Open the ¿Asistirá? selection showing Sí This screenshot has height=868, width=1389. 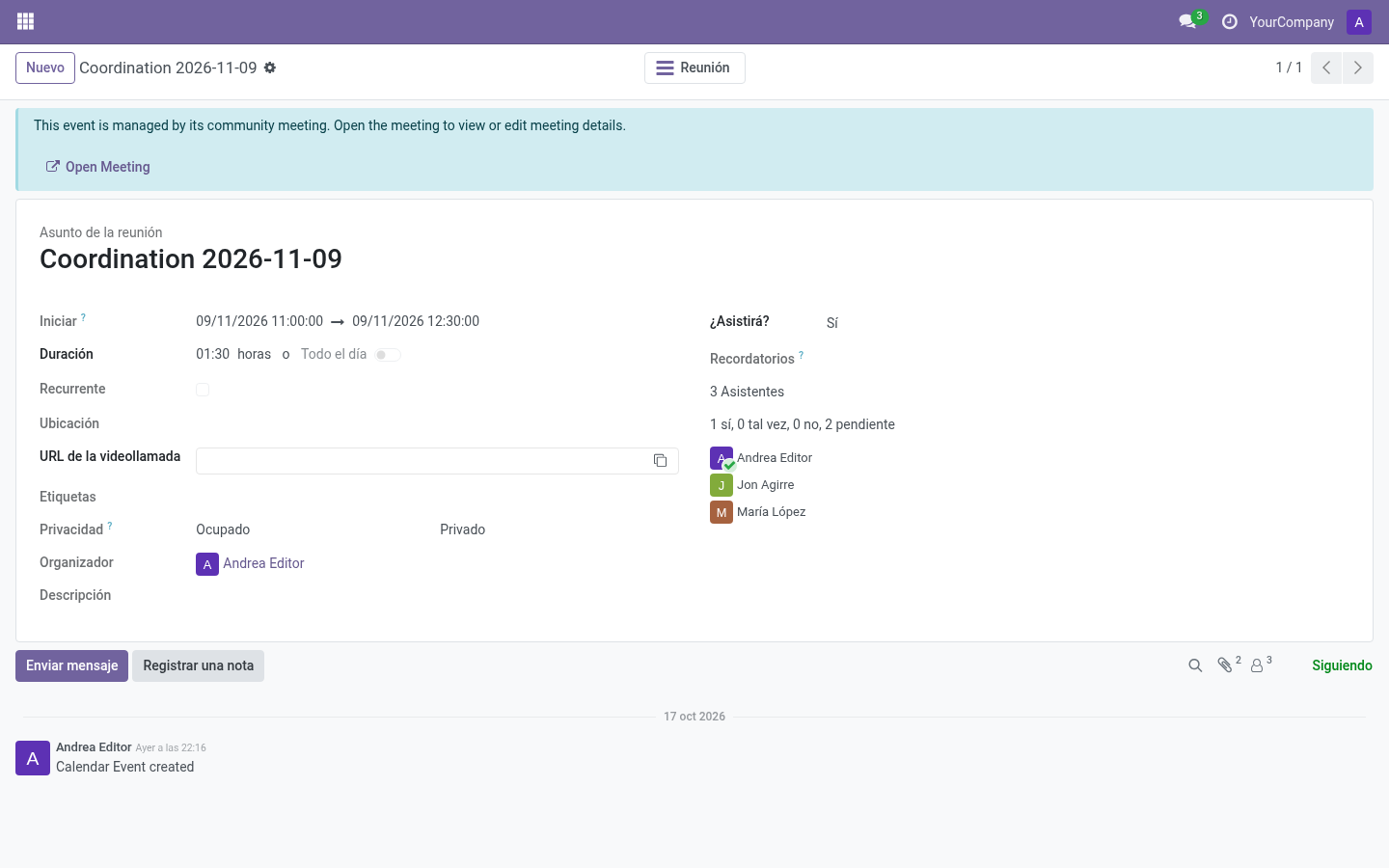(x=832, y=323)
